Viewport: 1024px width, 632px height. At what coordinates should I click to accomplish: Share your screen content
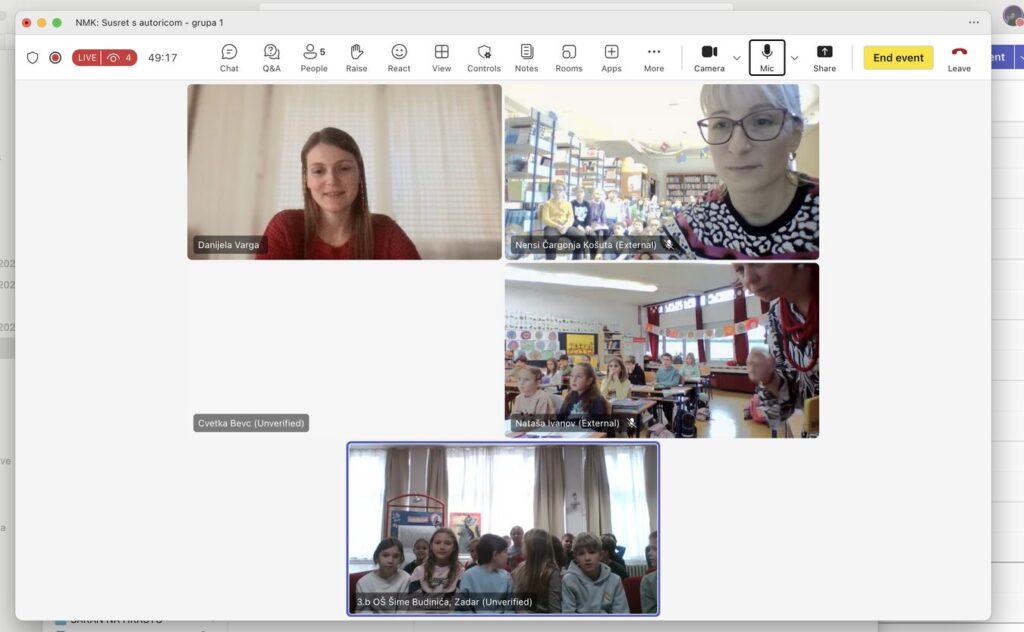pos(824,58)
